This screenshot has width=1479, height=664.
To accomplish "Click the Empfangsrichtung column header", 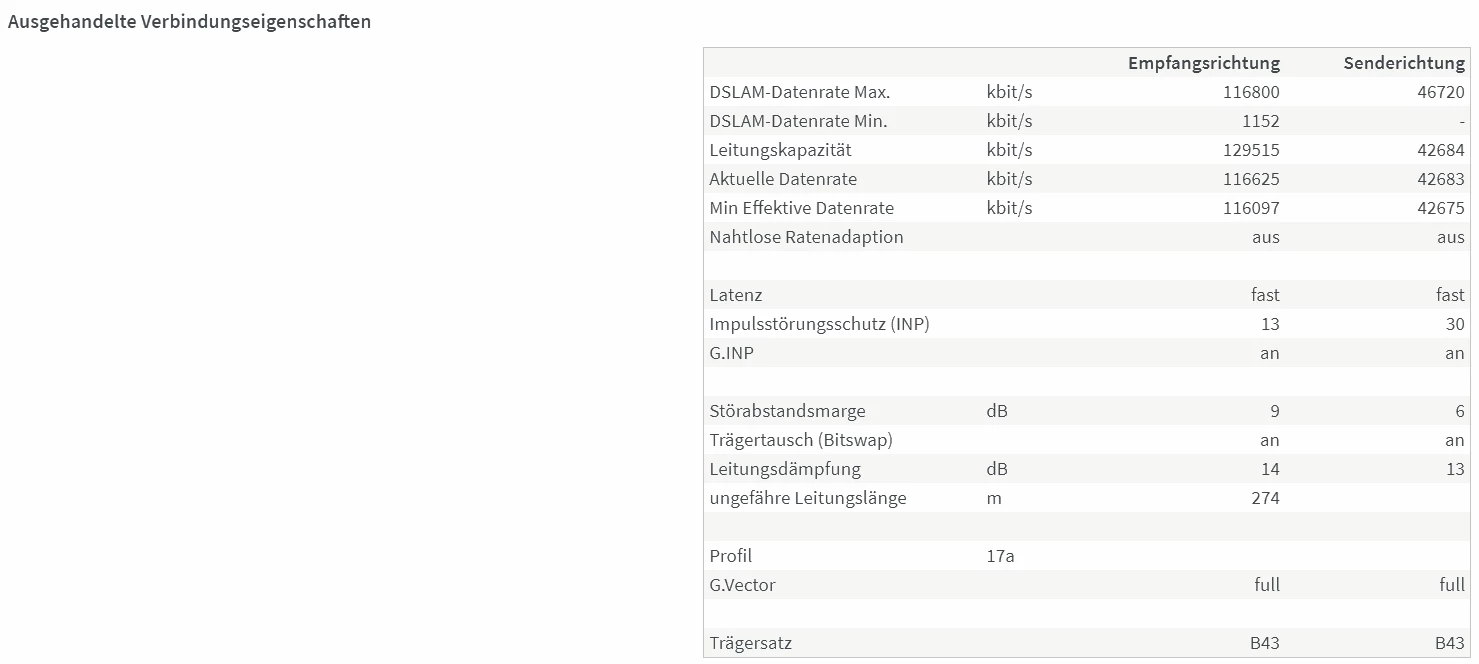I will coord(1203,63).
